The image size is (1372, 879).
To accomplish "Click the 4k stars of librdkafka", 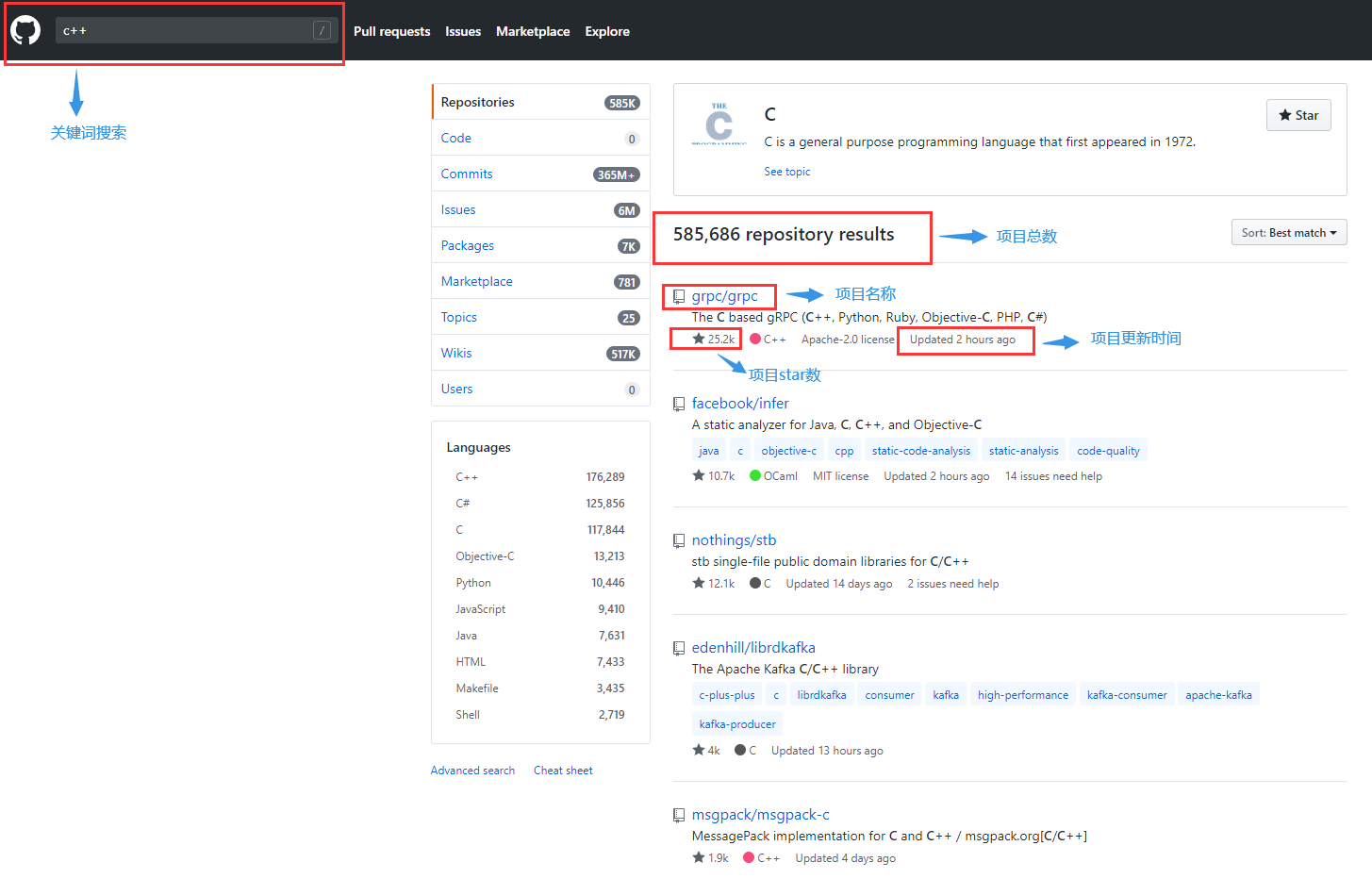I will coord(706,751).
